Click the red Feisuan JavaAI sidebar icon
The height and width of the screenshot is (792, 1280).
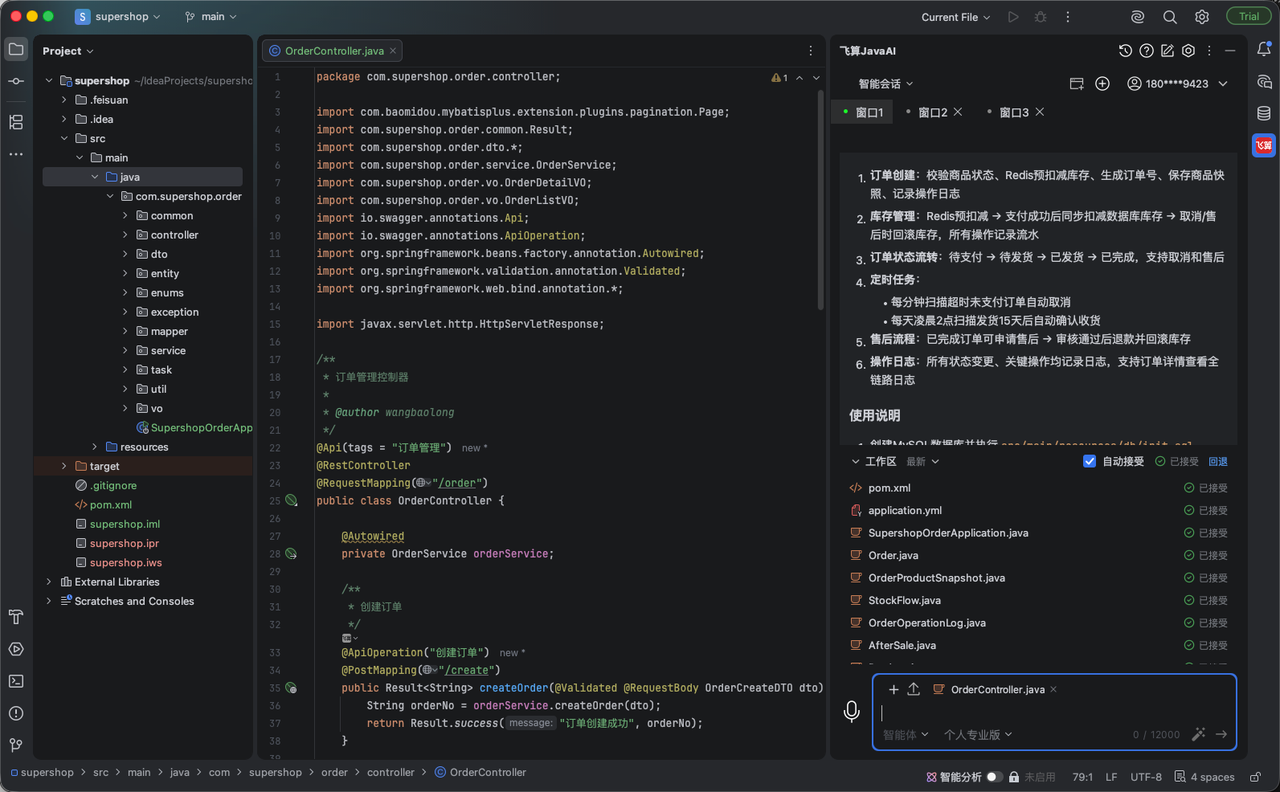[x=1264, y=145]
